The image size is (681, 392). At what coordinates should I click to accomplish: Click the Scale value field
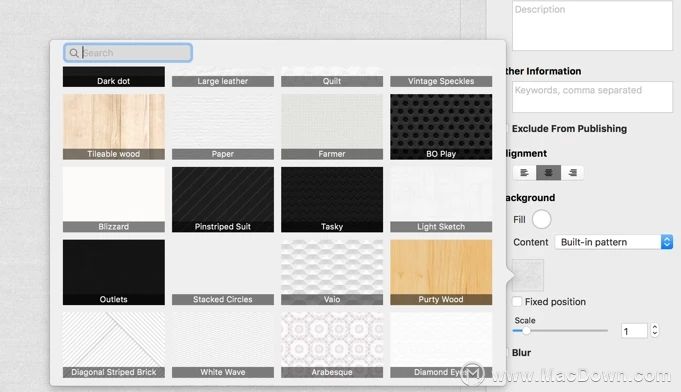tap(634, 331)
